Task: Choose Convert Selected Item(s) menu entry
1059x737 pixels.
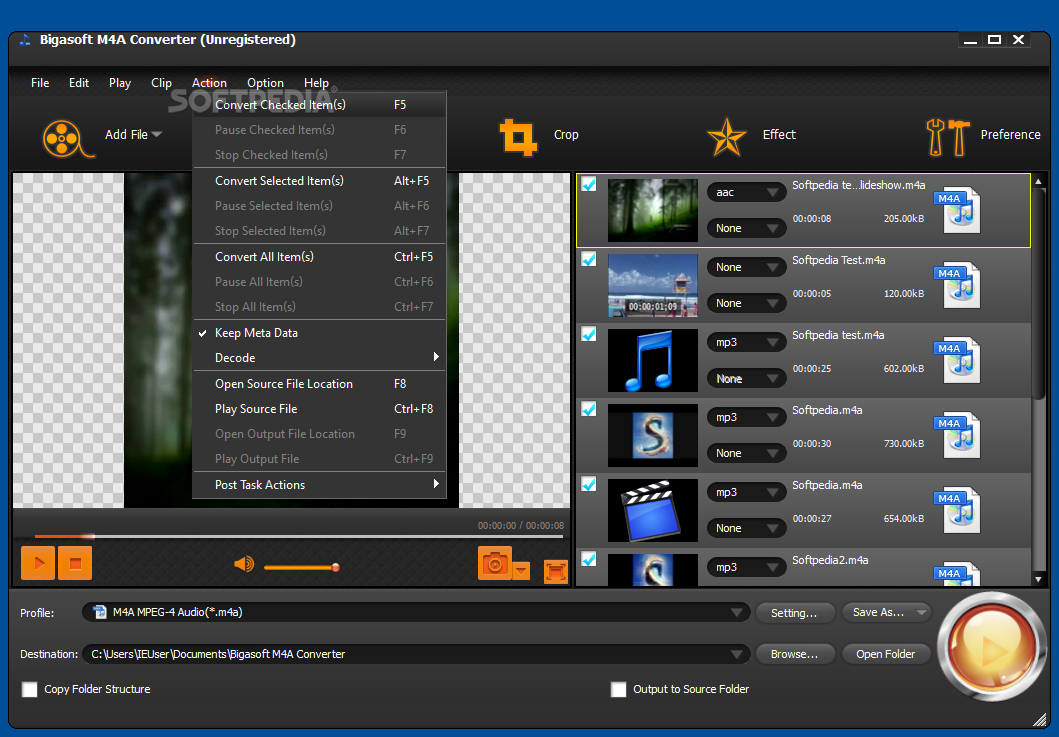Action: pos(319,181)
